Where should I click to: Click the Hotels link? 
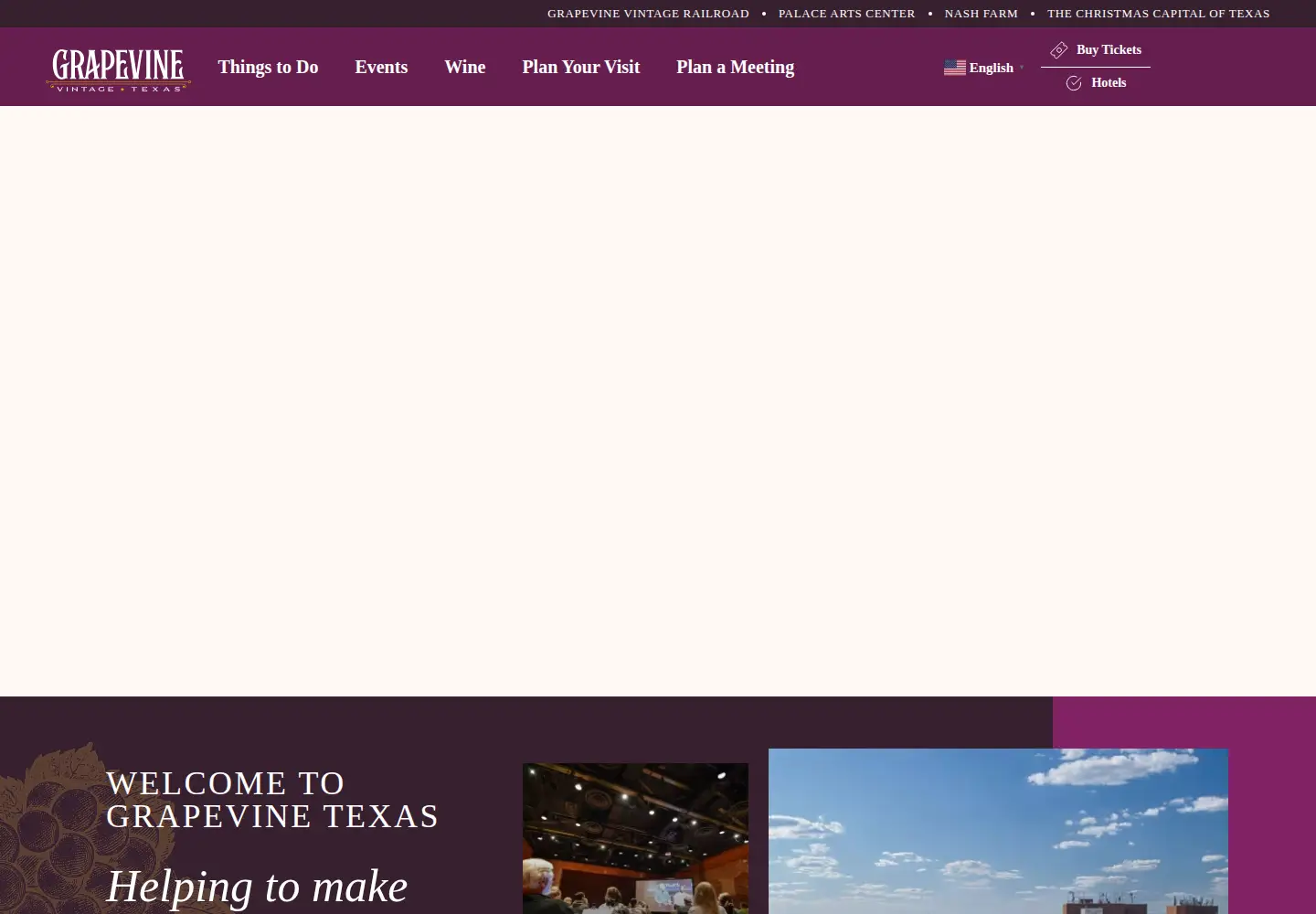[1096, 83]
